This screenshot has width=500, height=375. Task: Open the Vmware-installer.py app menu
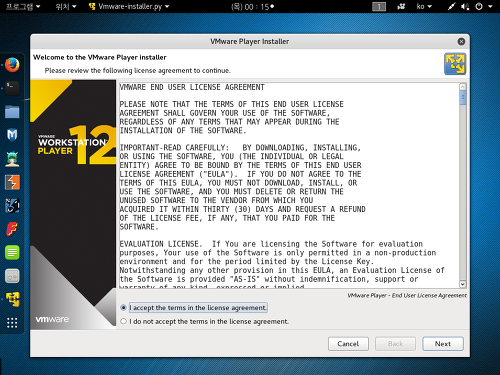click(129, 6)
